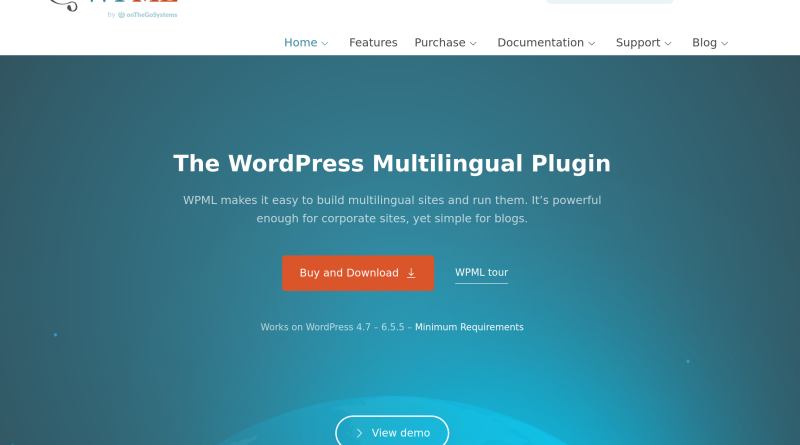Viewport: 800px width, 445px height.
Task: Expand the Blog dropdown chevron
Action: (724, 44)
